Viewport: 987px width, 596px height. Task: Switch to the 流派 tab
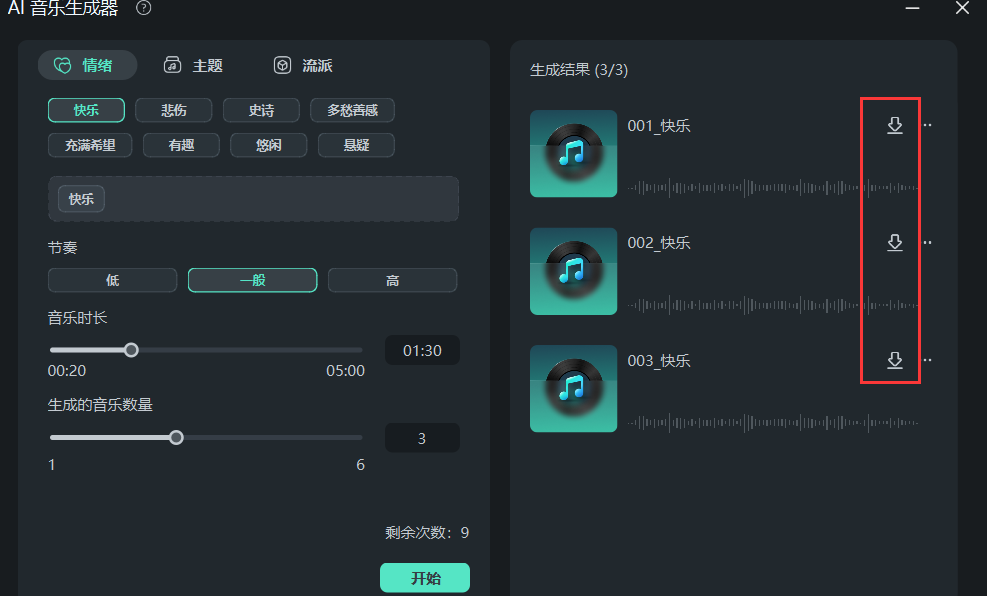(x=302, y=65)
